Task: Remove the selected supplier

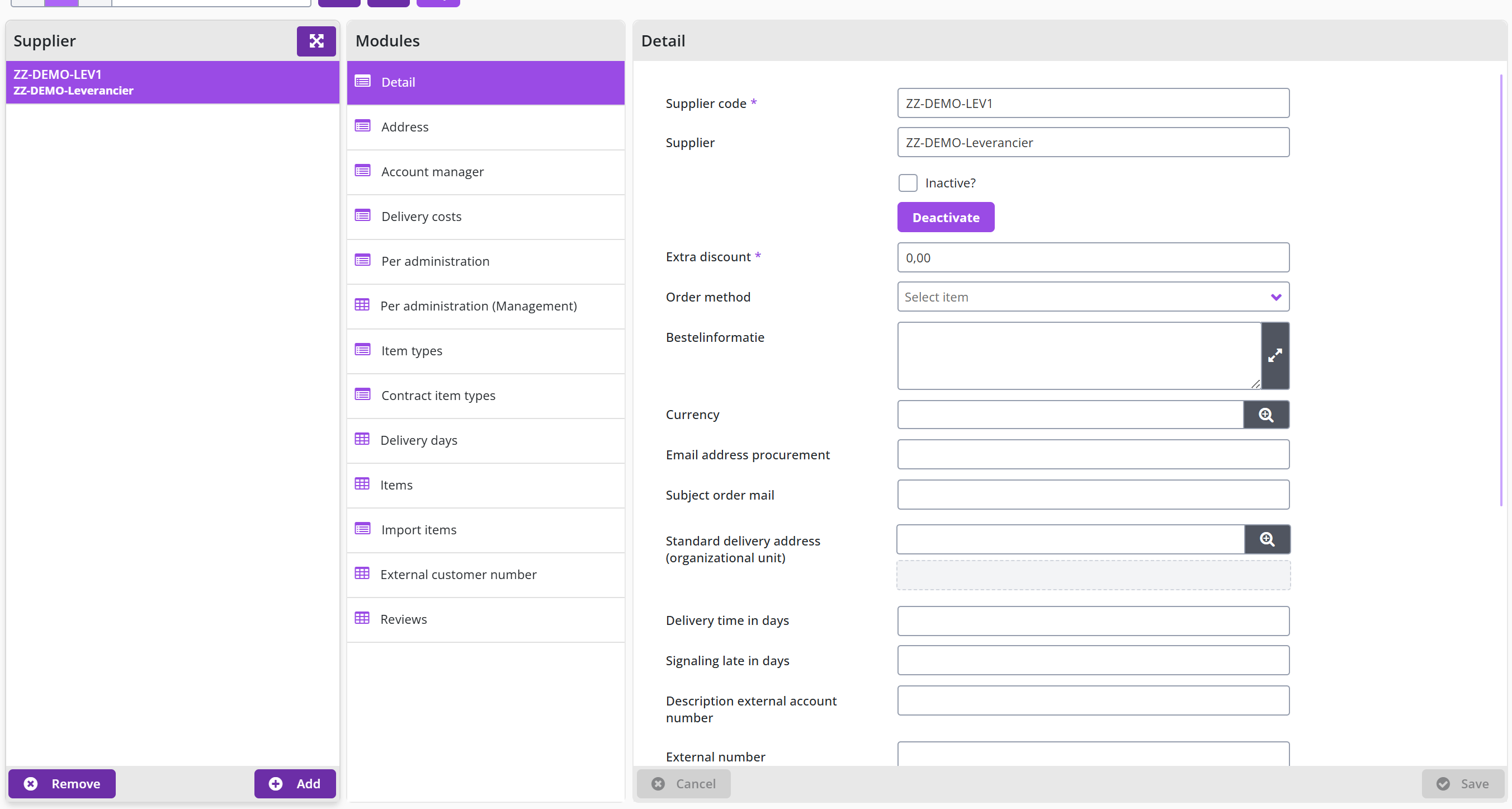Action: coord(62,784)
